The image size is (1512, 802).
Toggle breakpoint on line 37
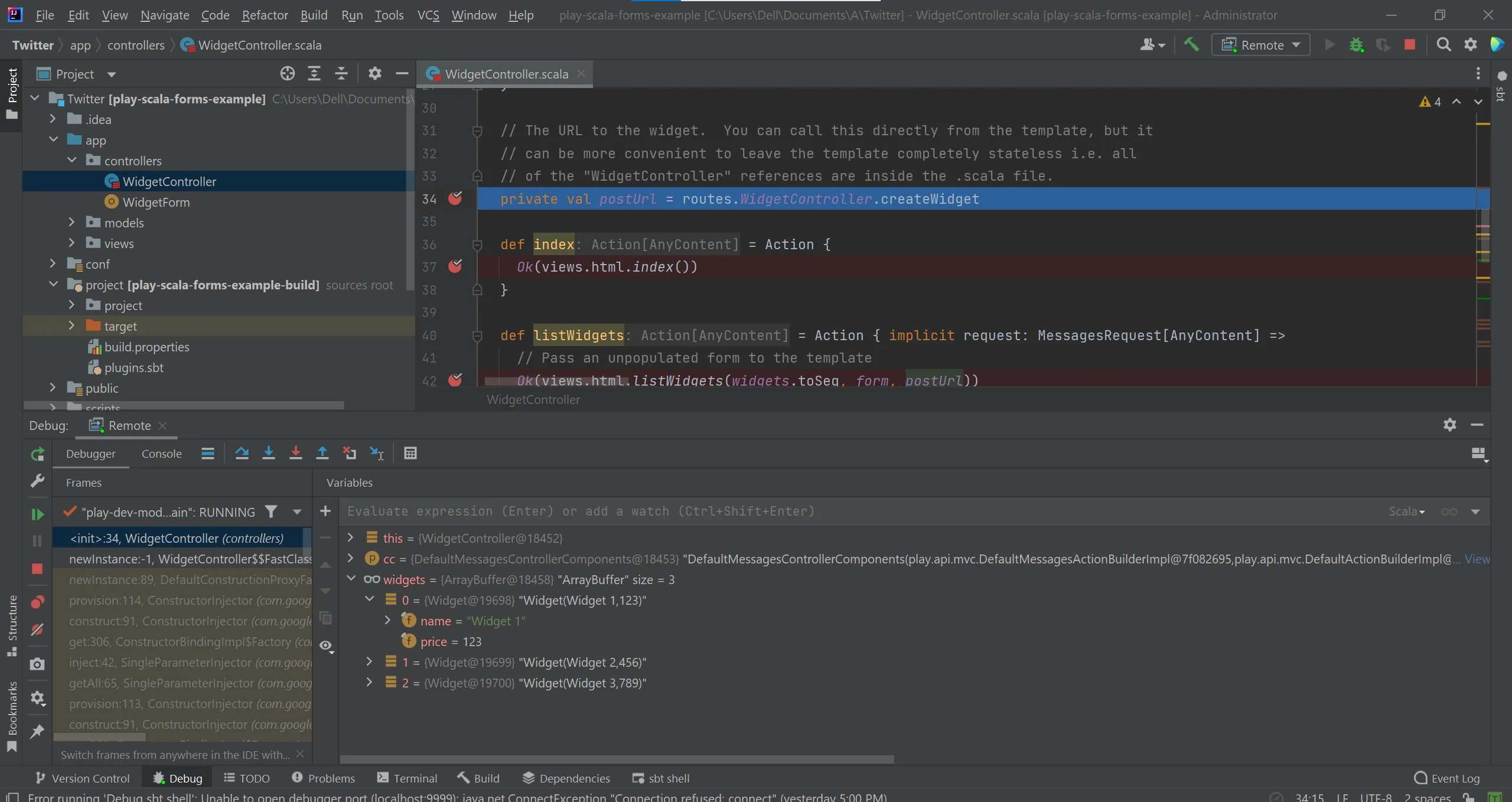(455, 266)
